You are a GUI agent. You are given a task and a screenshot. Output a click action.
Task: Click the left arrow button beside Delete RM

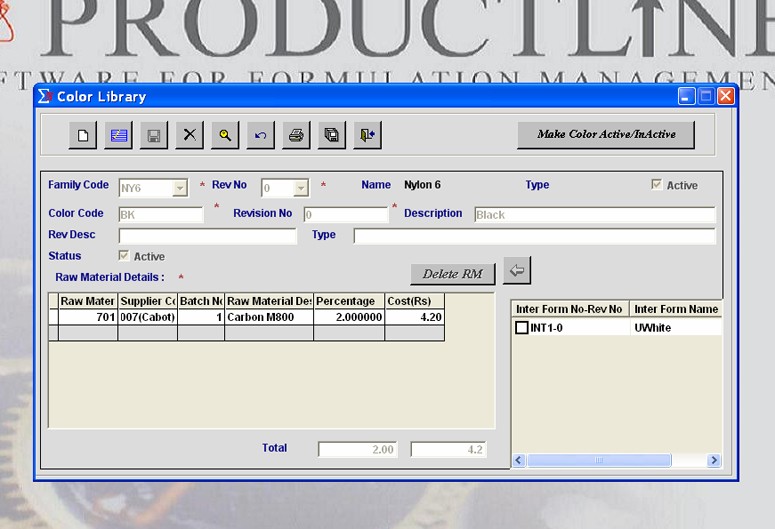[x=517, y=270]
